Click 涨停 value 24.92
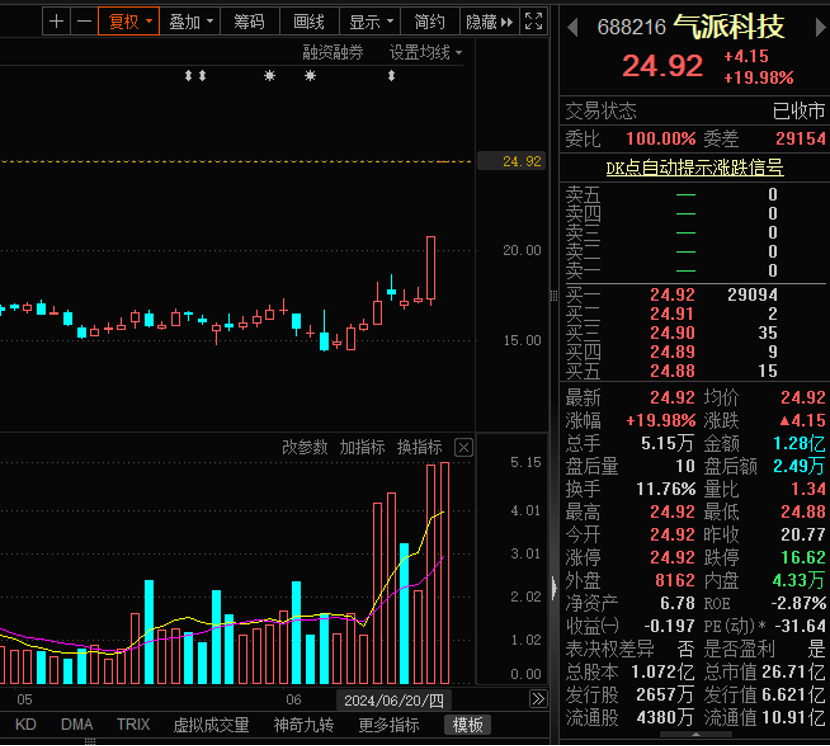The height and width of the screenshot is (746, 830). 672,558
